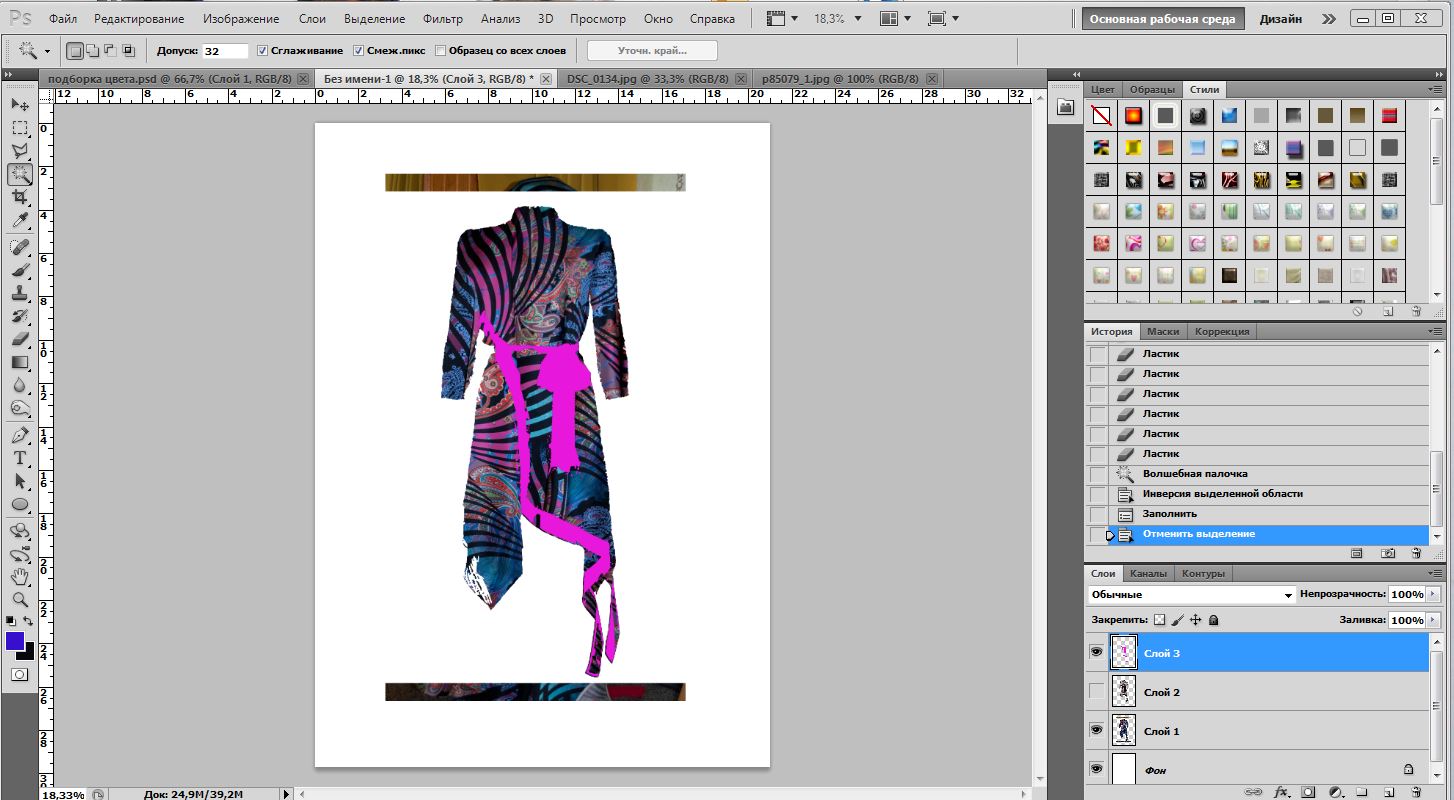Hide layer Слой 3 with eye icon

point(1097,652)
